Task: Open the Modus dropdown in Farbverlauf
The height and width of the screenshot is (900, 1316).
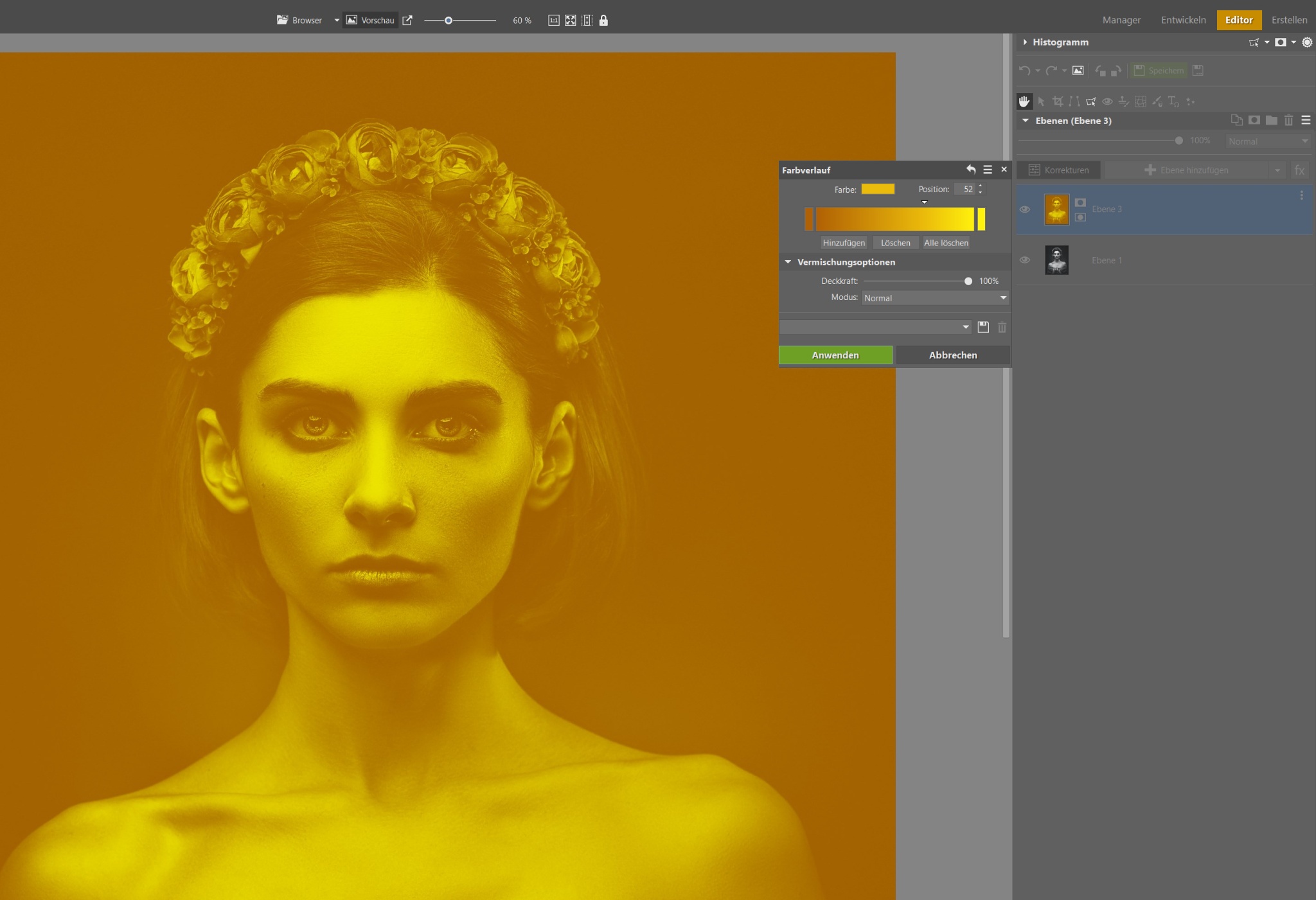Action: click(935, 298)
